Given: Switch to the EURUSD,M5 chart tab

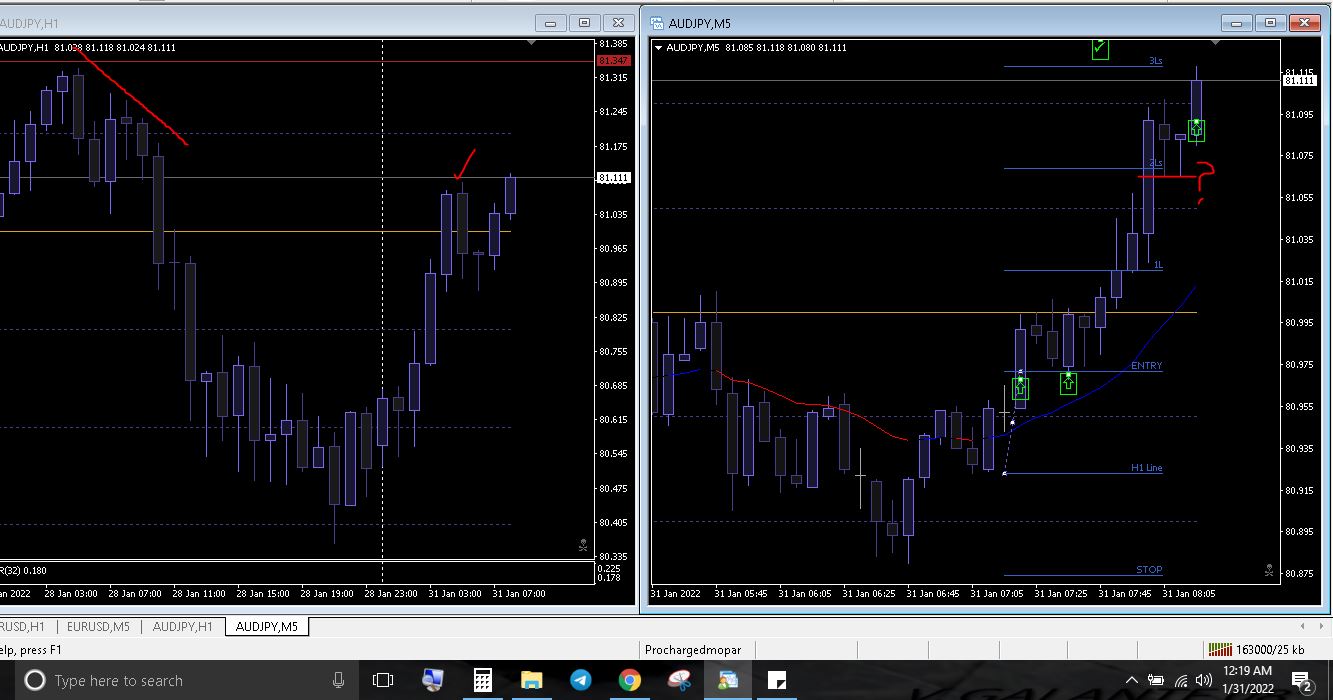Looking at the screenshot, I should (x=98, y=627).
